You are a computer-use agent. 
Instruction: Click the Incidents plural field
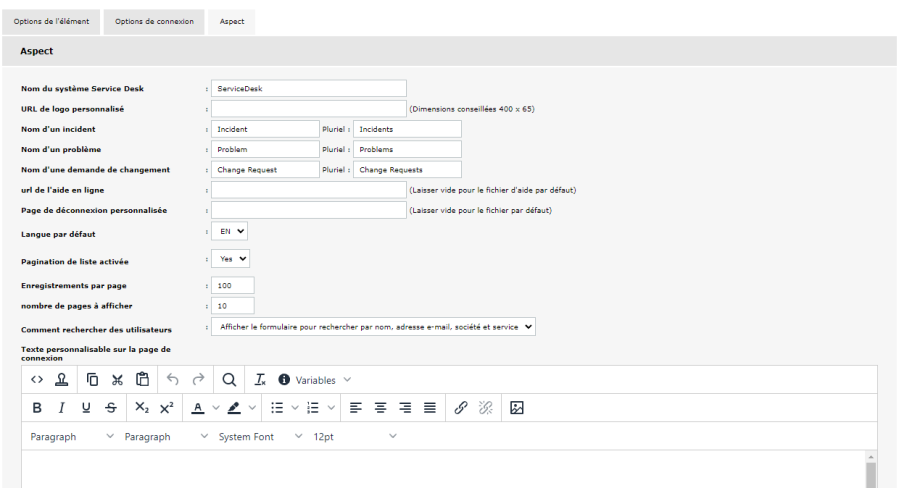[x=407, y=129]
